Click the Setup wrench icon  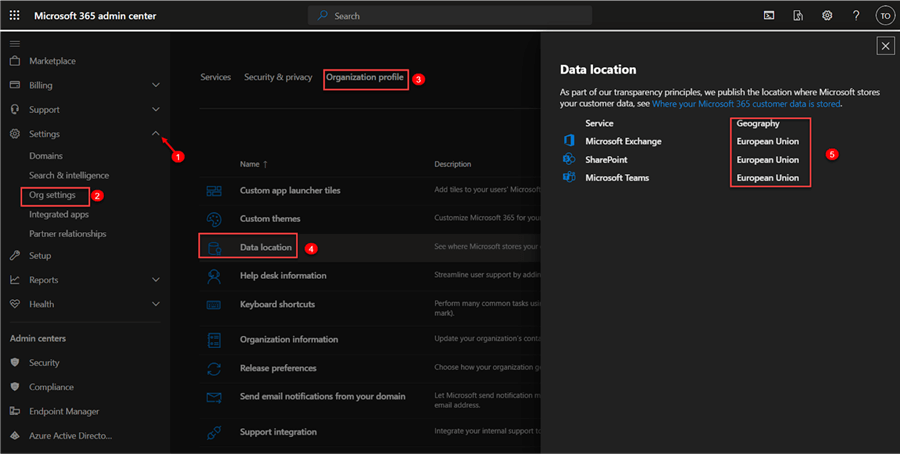(15, 255)
